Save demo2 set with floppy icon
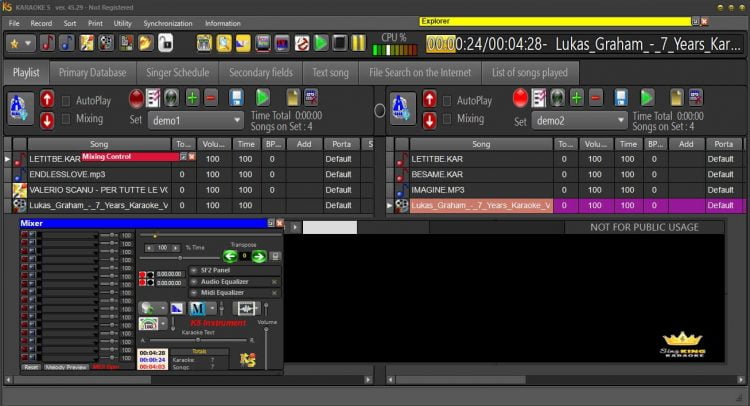This screenshot has height=406, width=750. pos(620,98)
